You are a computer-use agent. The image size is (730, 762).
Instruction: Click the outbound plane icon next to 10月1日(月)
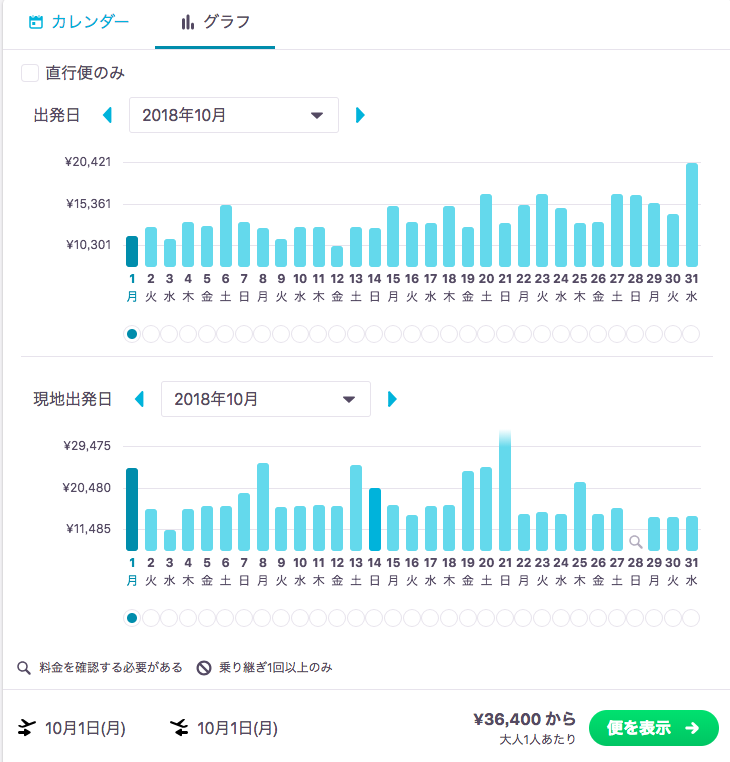click(27, 727)
